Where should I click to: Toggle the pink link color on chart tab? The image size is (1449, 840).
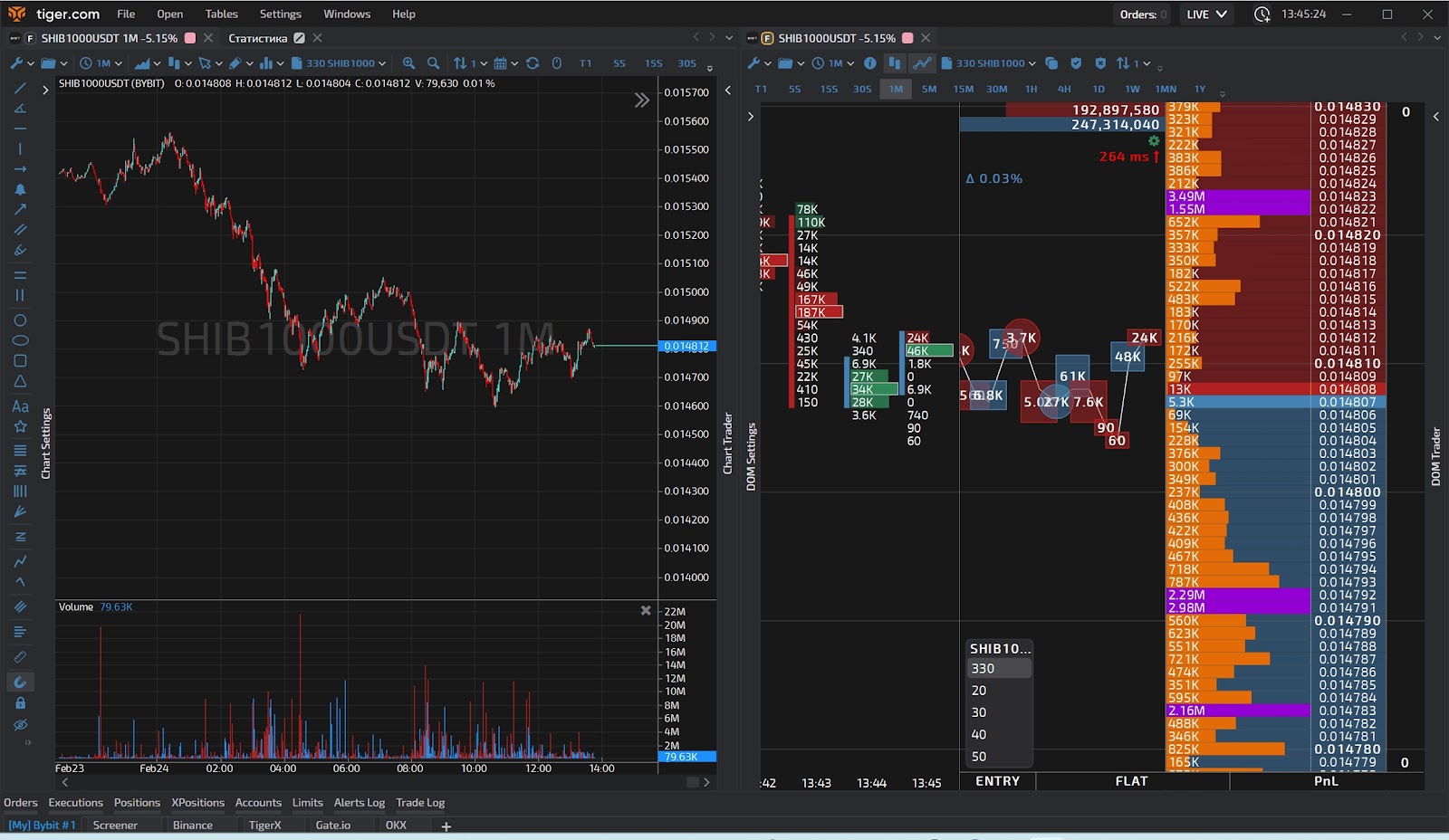(190, 38)
